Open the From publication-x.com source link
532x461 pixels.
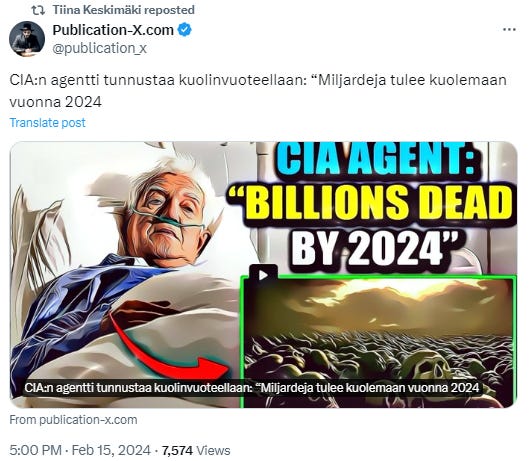coord(73,420)
